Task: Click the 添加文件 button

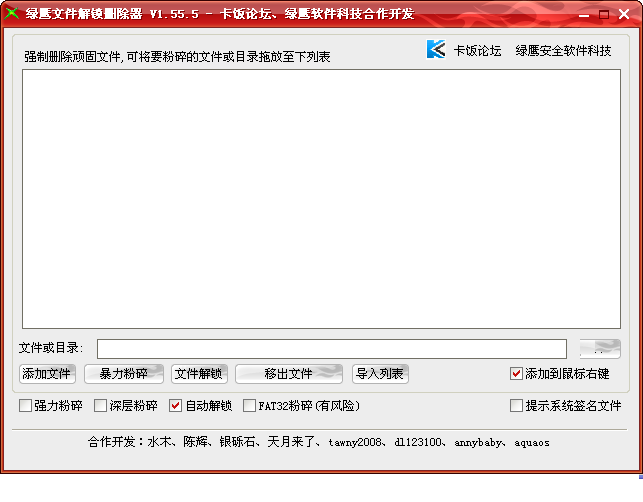Action: coord(47,374)
